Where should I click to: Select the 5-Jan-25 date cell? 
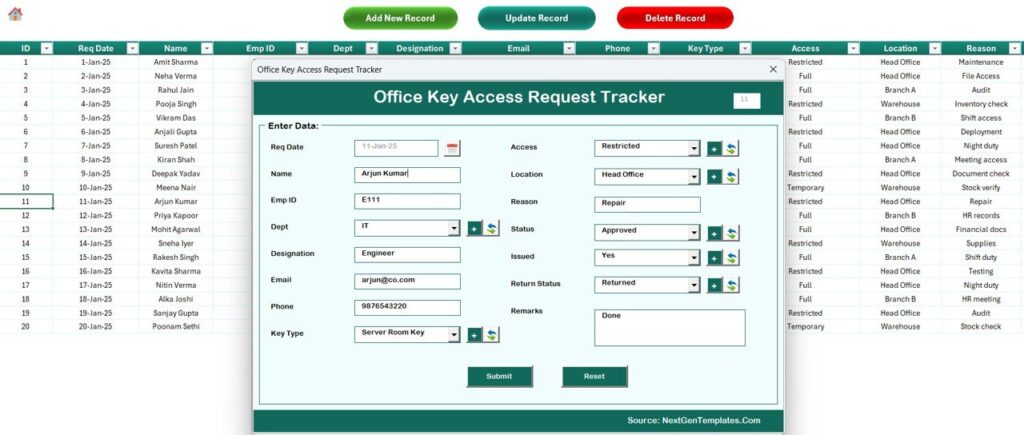pos(96,118)
